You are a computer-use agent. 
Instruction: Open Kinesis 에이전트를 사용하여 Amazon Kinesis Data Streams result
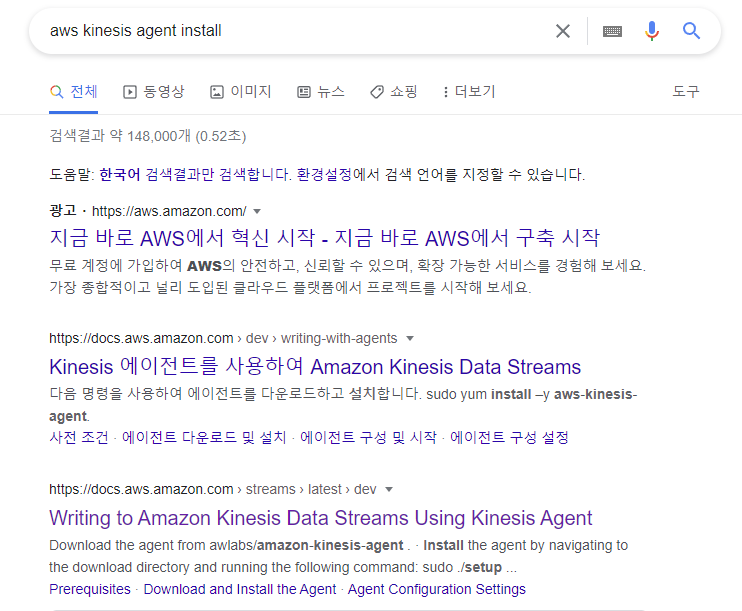tap(315, 367)
